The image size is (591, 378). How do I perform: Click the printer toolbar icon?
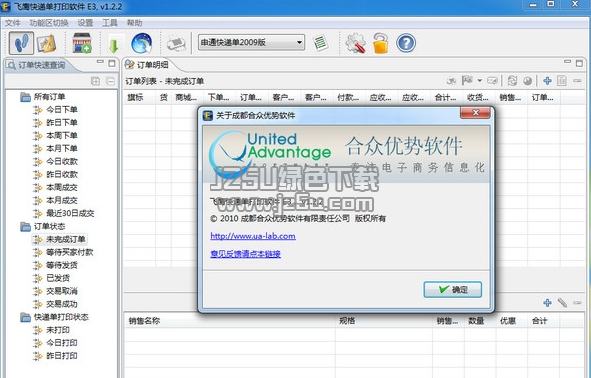(176, 44)
